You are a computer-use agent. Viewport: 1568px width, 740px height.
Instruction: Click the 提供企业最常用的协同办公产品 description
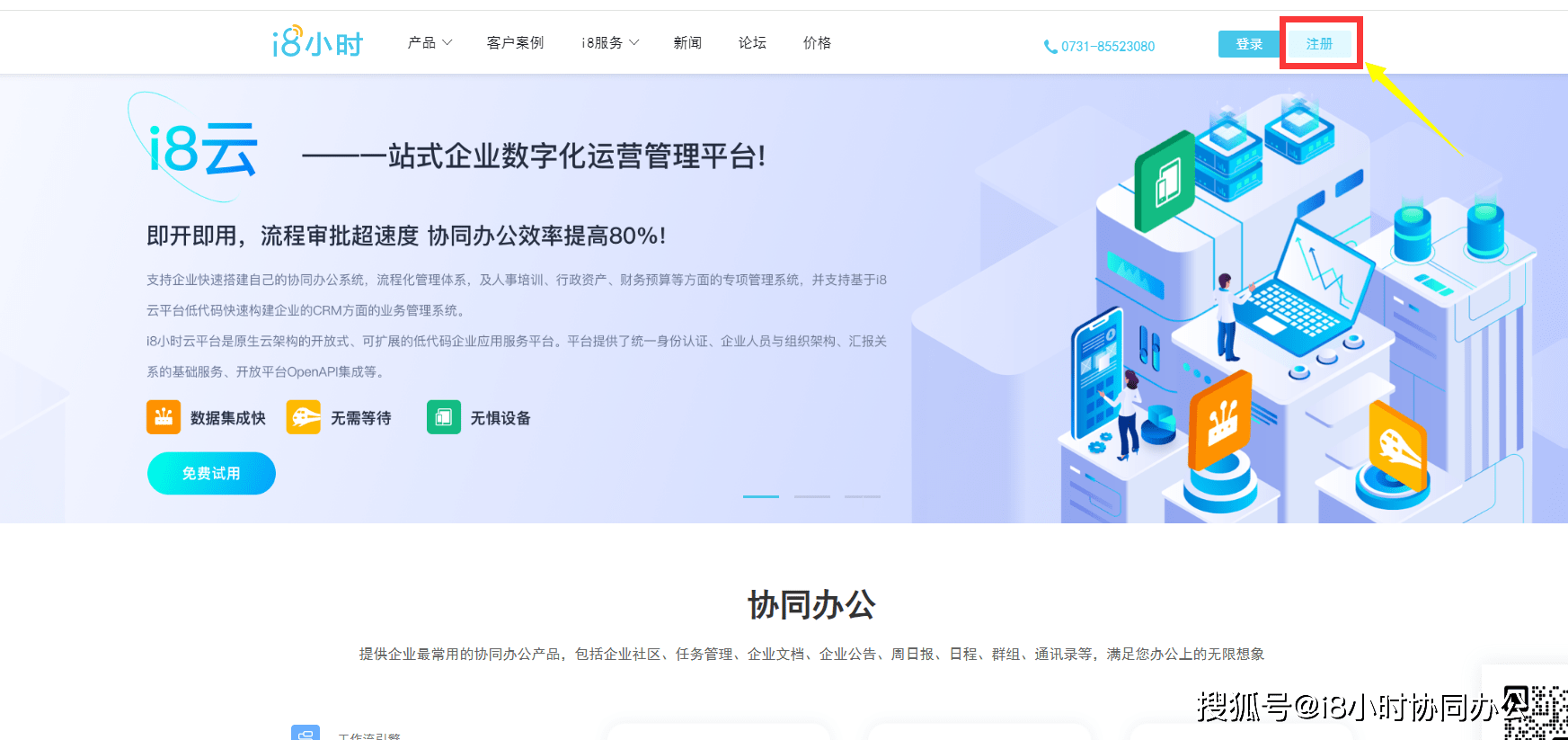pyautogui.click(x=811, y=654)
